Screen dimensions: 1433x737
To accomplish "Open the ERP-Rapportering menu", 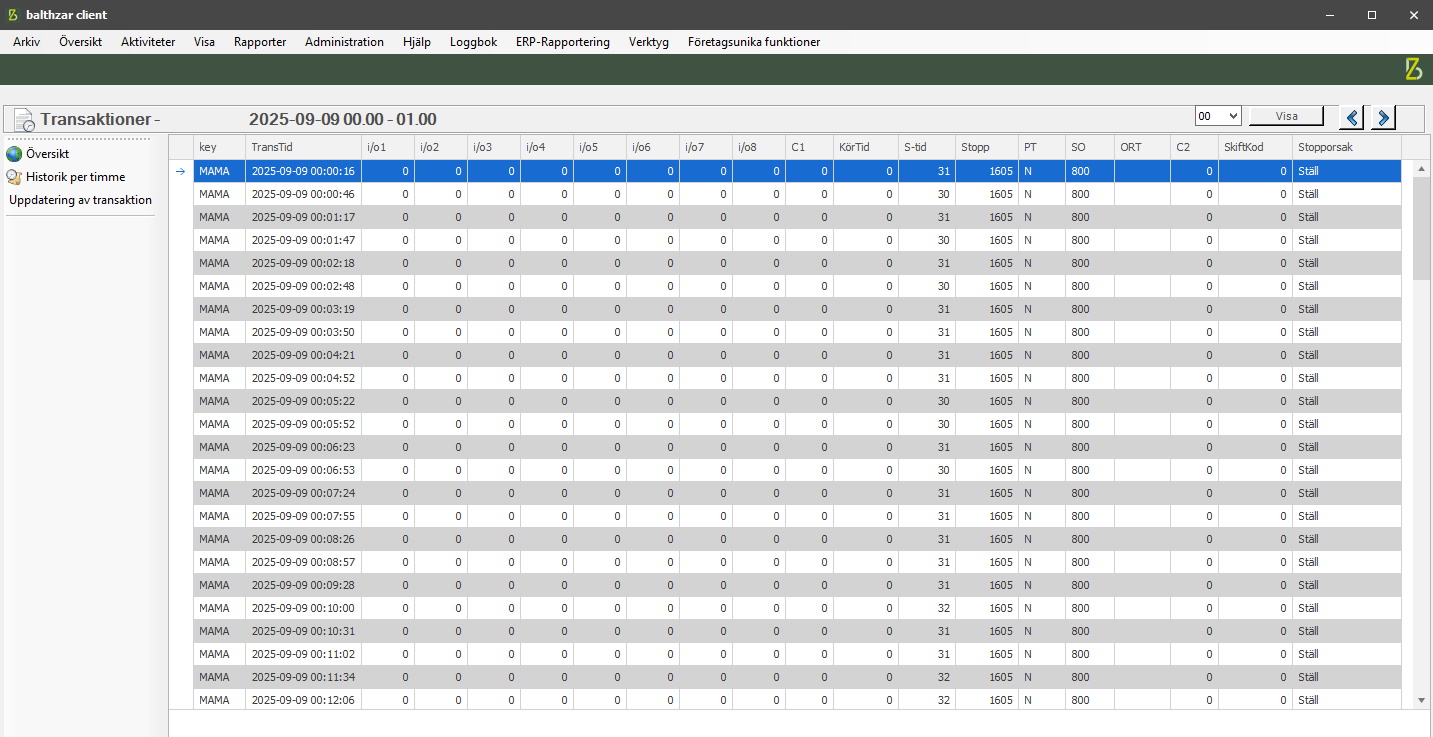I will click(x=563, y=42).
